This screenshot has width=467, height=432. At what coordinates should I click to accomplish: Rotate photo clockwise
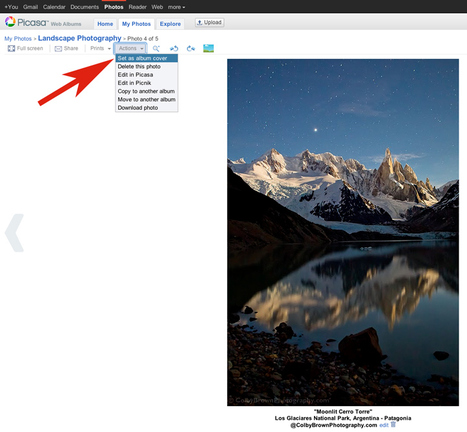tap(191, 49)
